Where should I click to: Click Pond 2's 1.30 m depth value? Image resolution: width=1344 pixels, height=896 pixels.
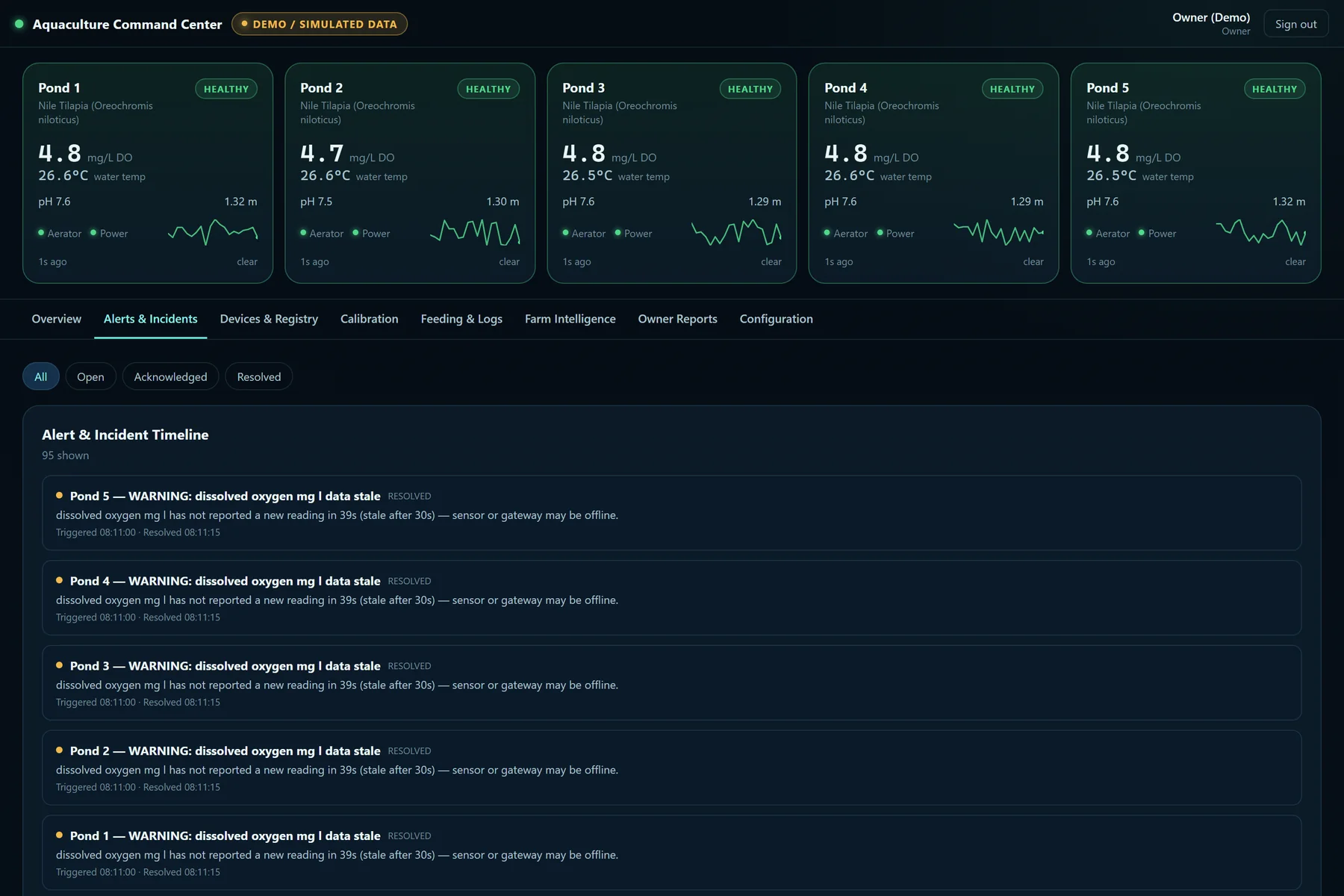click(x=503, y=202)
